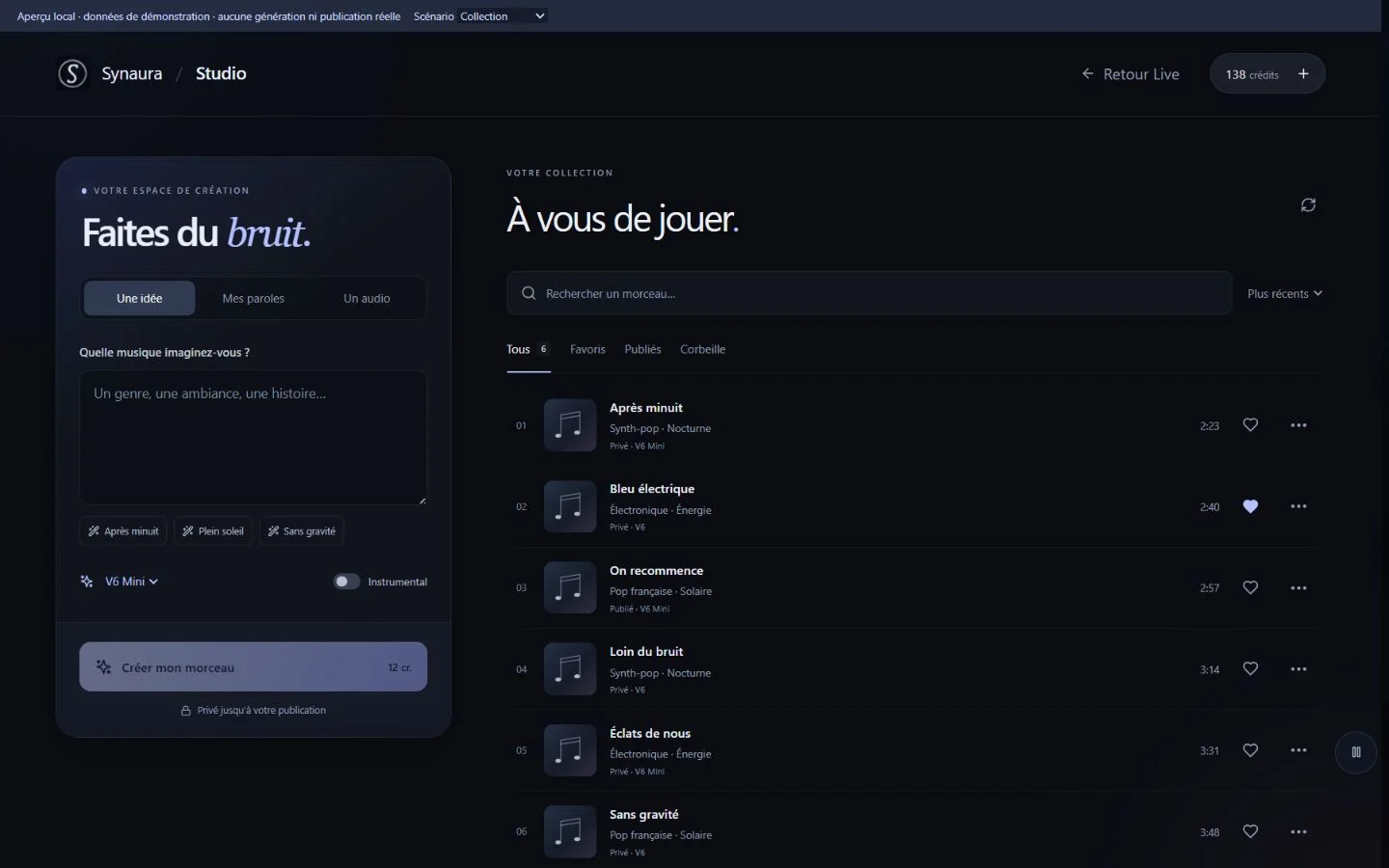Click the 138 crédits label
This screenshot has height=868, width=1389.
pyautogui.click(x=1252, y=74)
